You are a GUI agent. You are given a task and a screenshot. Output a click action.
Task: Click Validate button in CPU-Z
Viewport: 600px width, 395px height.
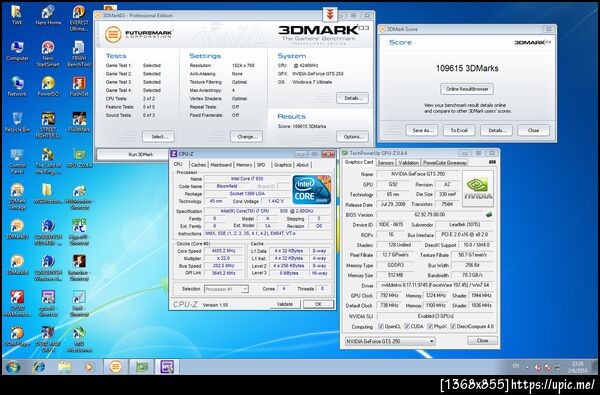point(285,304)
